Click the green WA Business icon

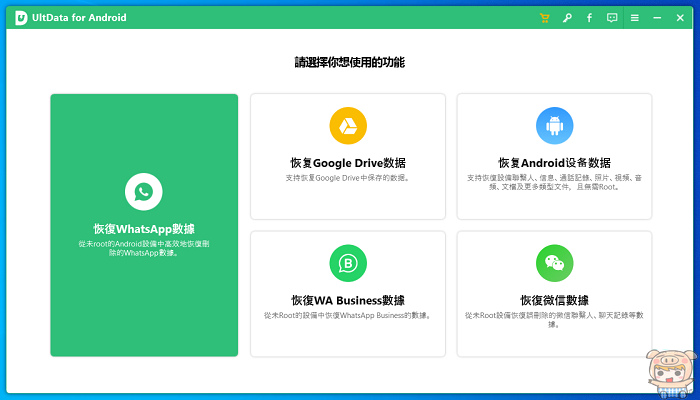coord(348,262)
